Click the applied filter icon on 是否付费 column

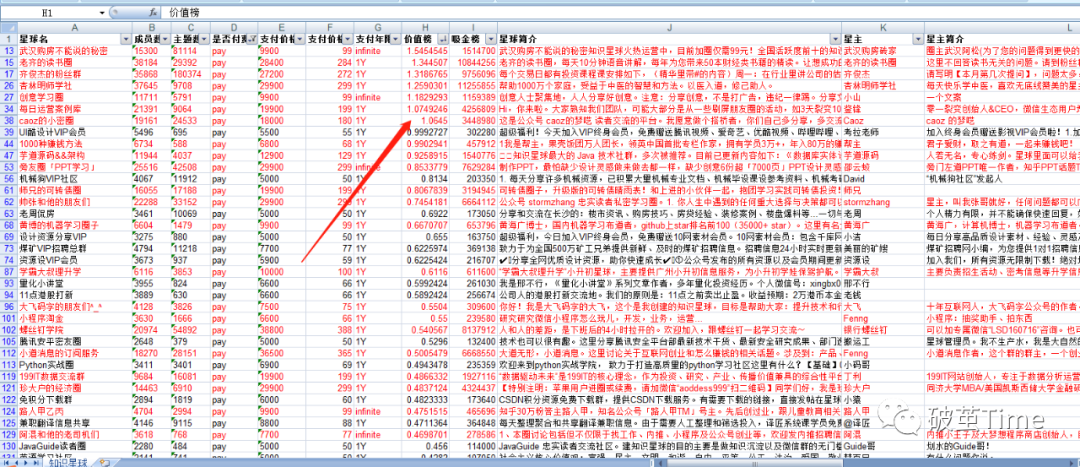tap(250, 39)
